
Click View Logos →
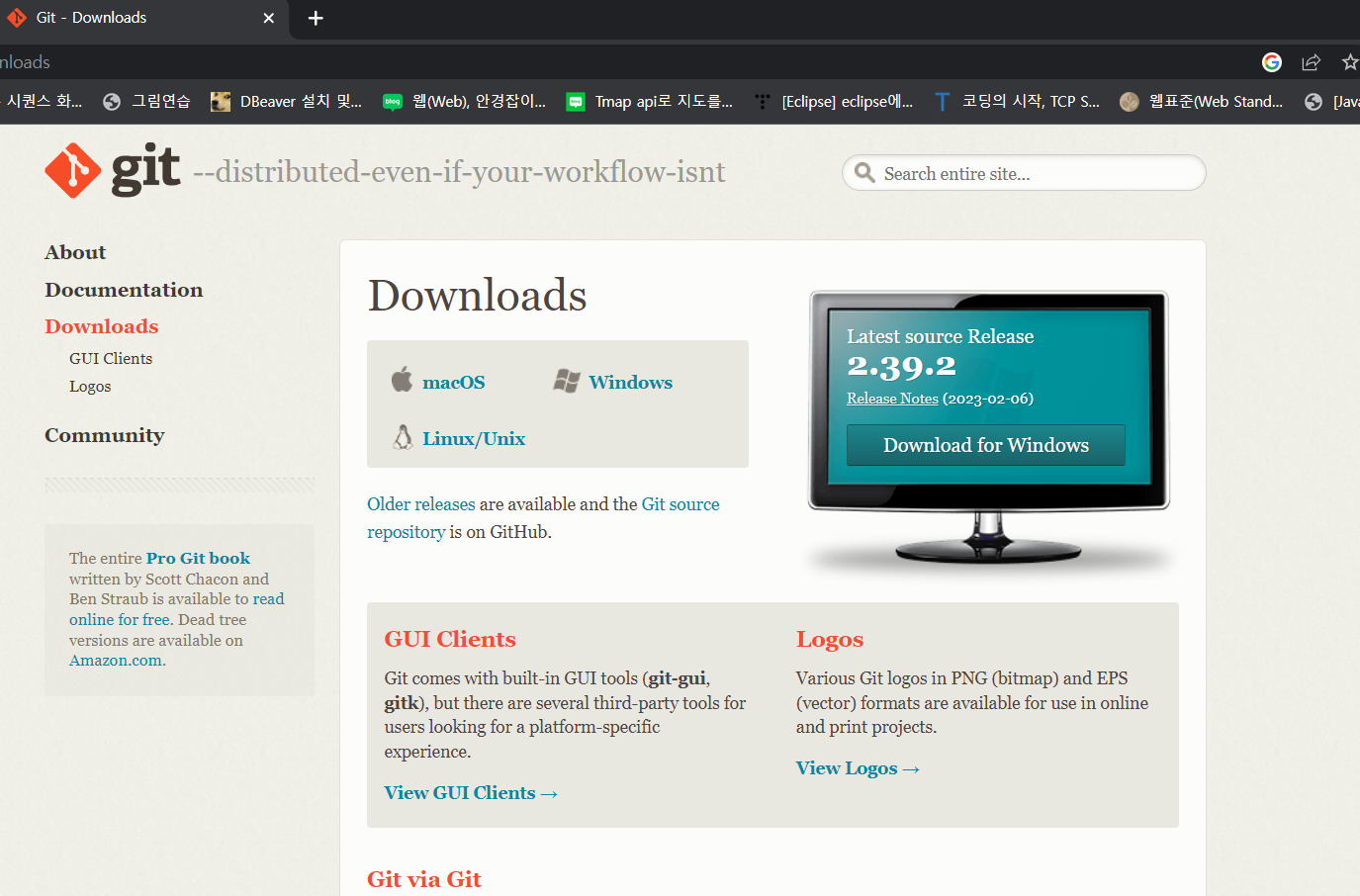pos(859,768)
